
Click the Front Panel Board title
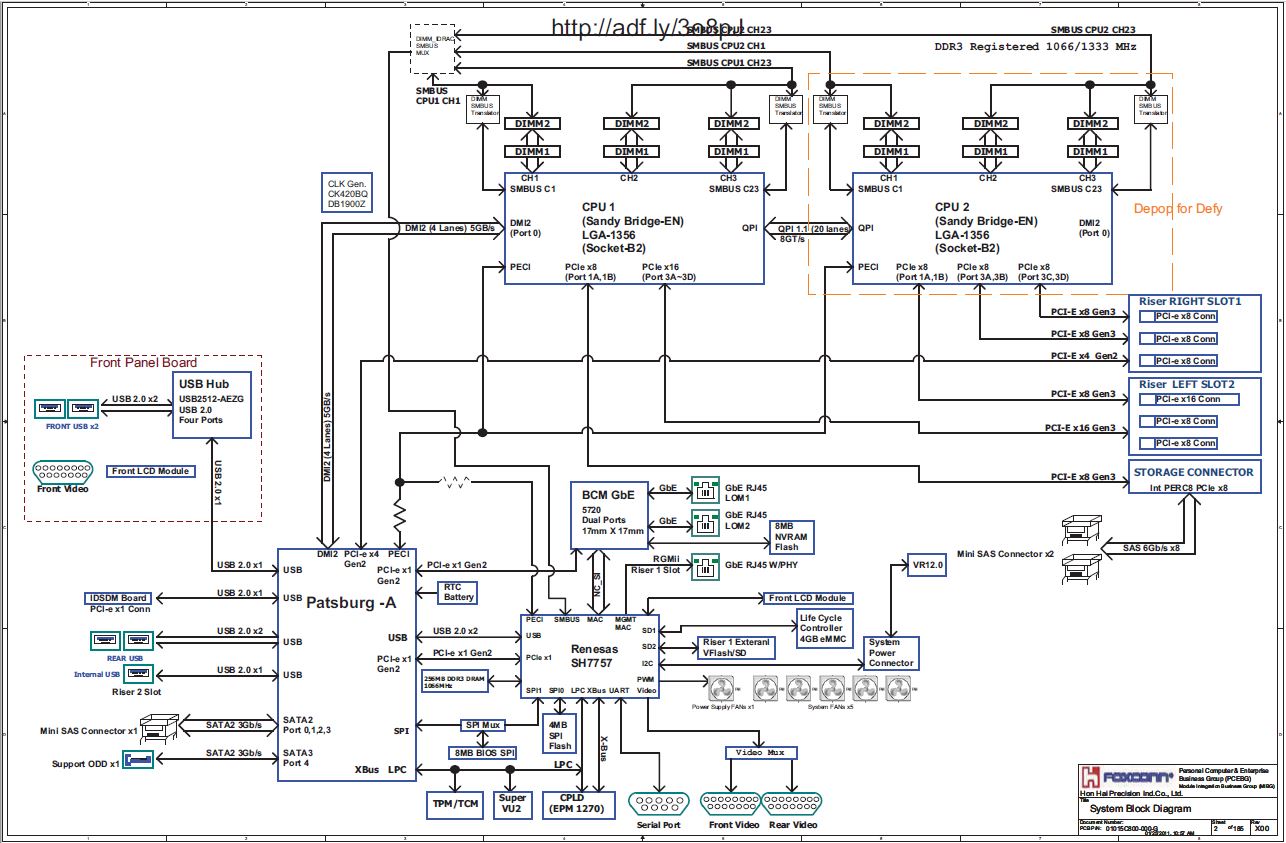pyautogui.click(x=144, y=363)
